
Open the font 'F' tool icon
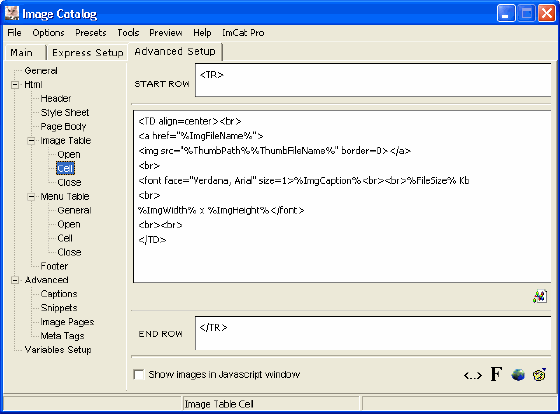click(496, 374)
